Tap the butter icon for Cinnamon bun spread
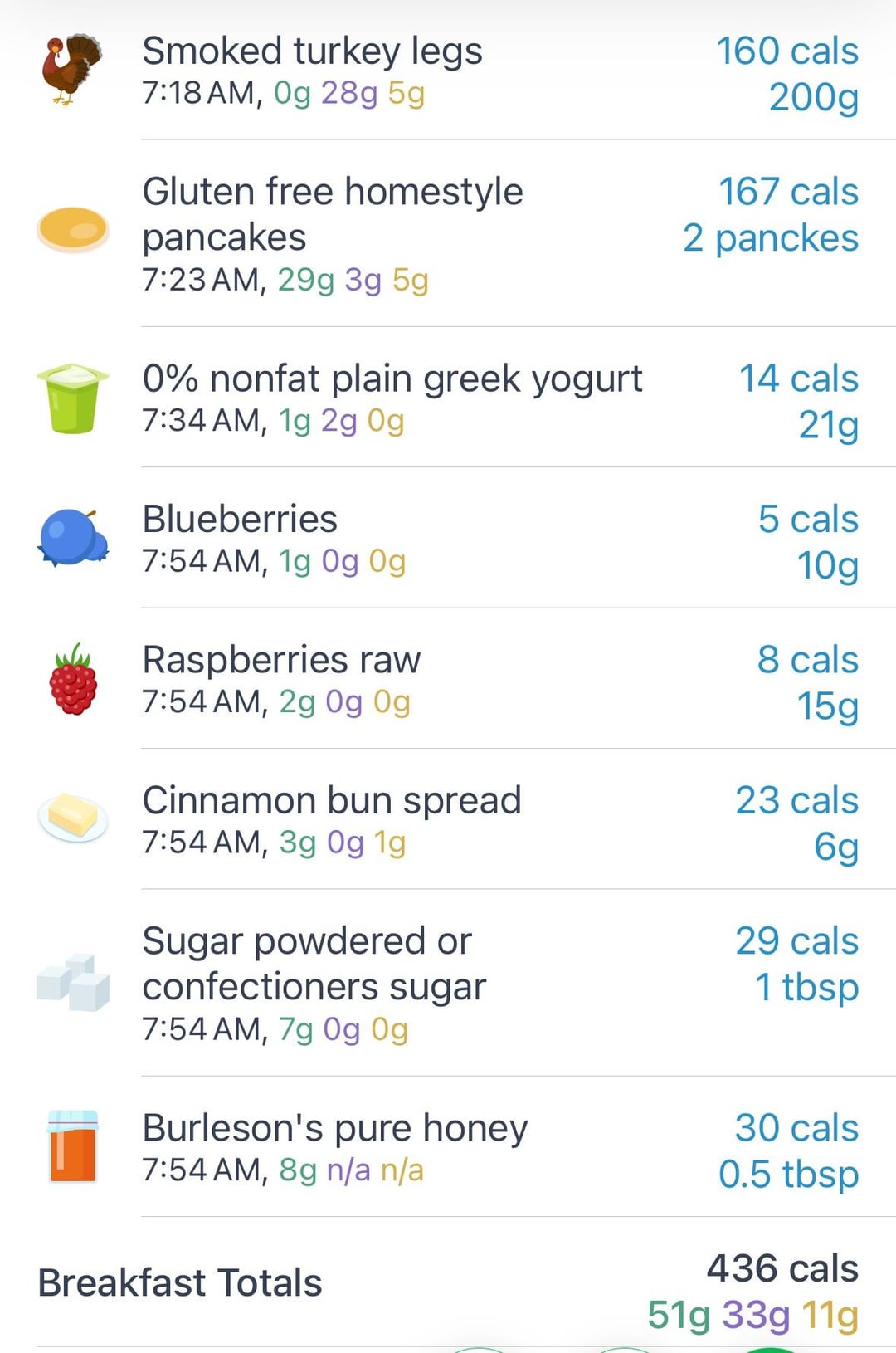This screenshot has width=896, height=1353. click(x=73, y=818)
